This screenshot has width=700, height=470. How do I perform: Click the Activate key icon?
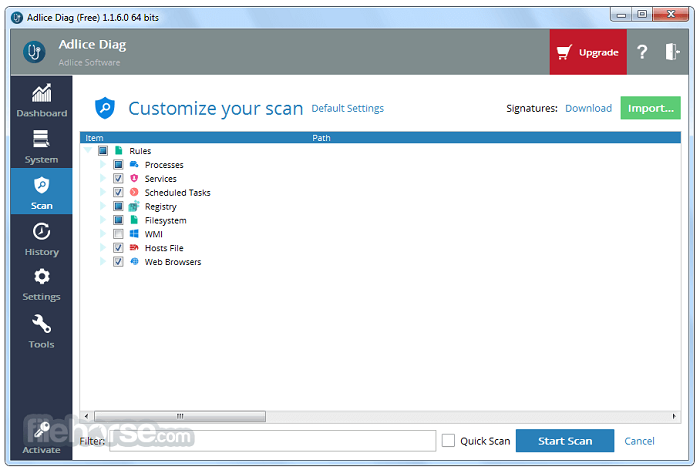(x=41, y=437)
